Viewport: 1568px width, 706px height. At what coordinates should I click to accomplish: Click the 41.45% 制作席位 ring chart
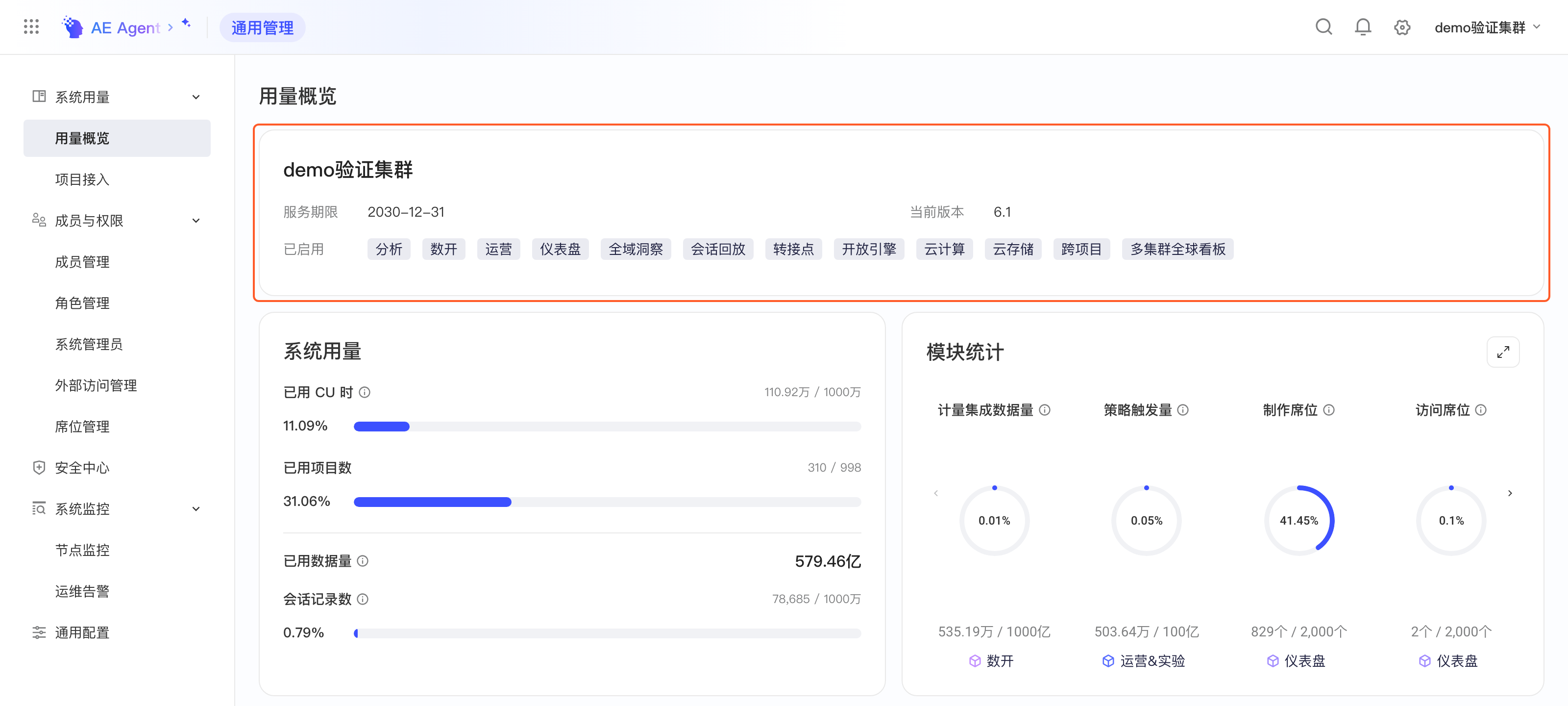tap(1299, 520)
